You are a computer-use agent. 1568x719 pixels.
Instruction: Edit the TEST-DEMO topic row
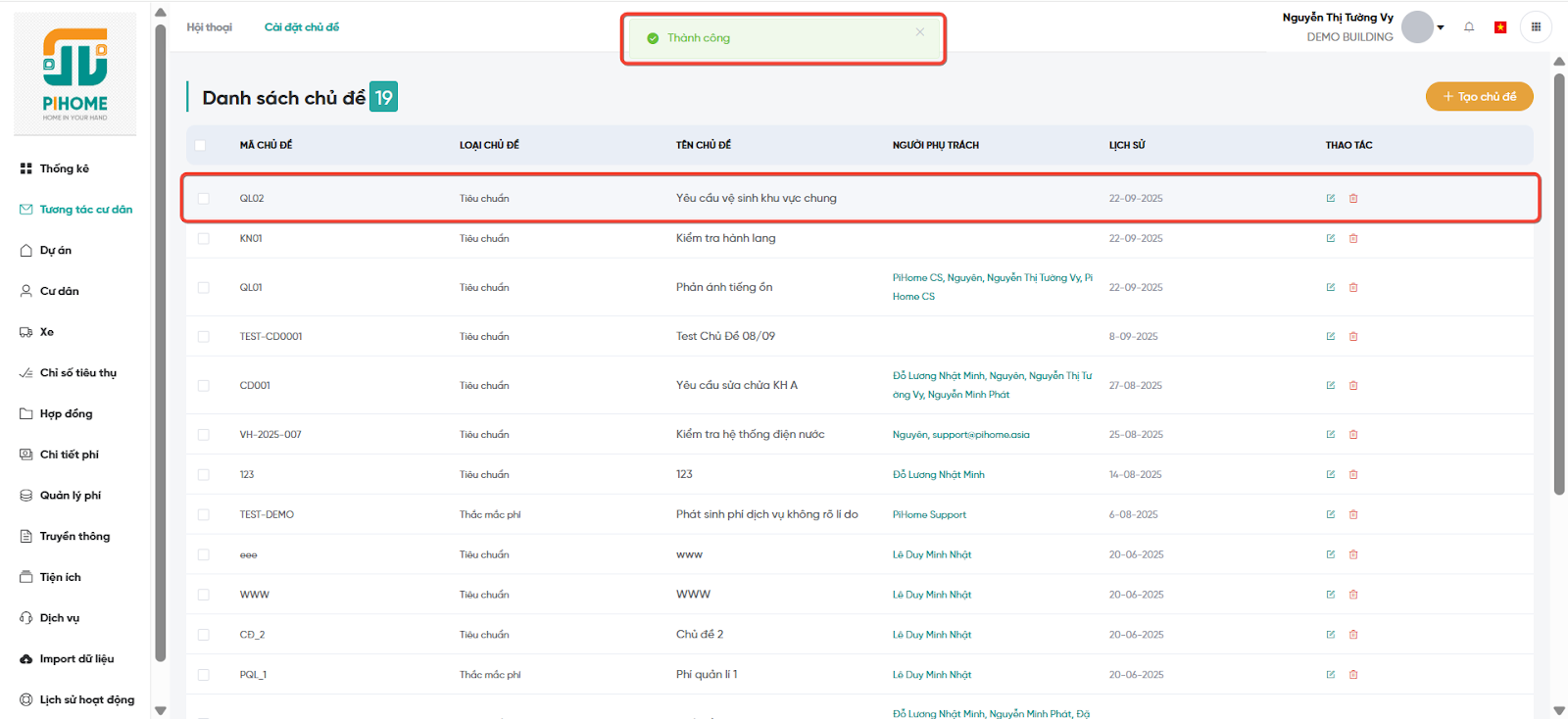coord(1331,515)
